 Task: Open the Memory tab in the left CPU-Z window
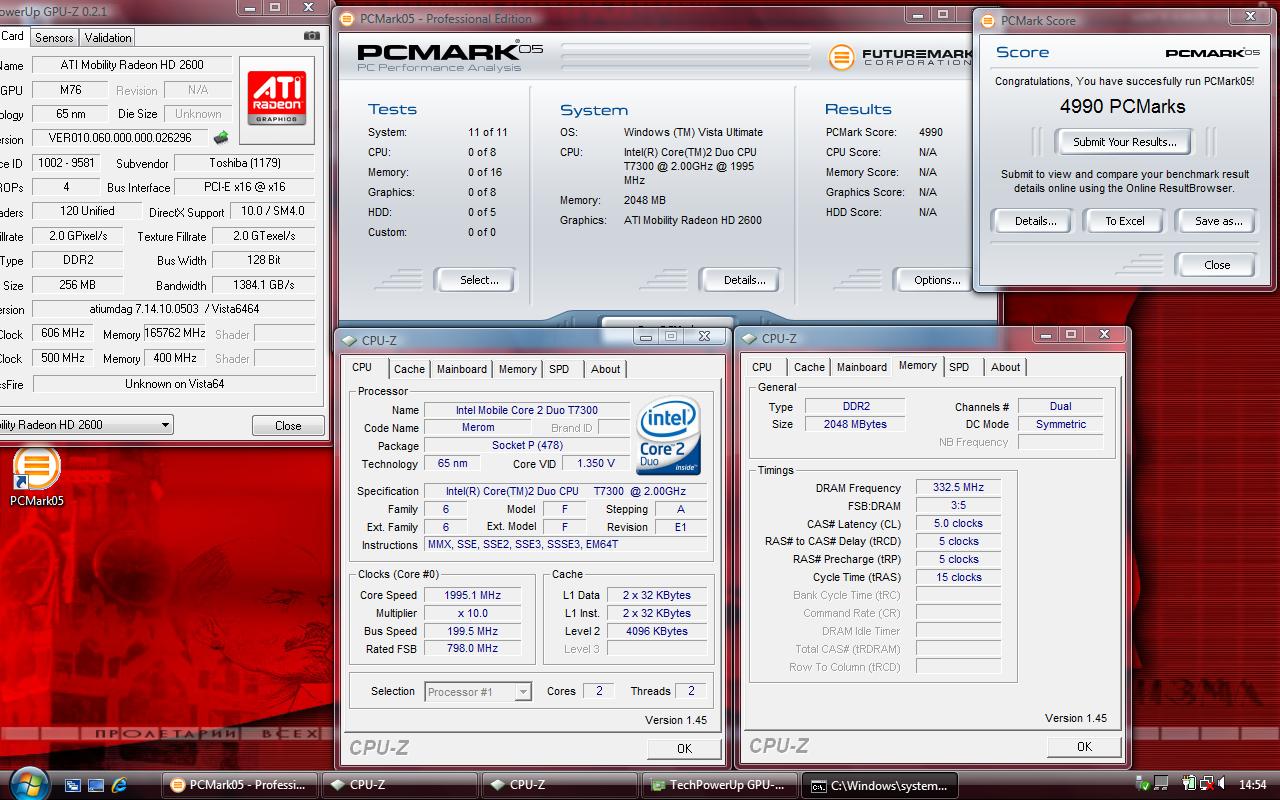coord(517,369)
